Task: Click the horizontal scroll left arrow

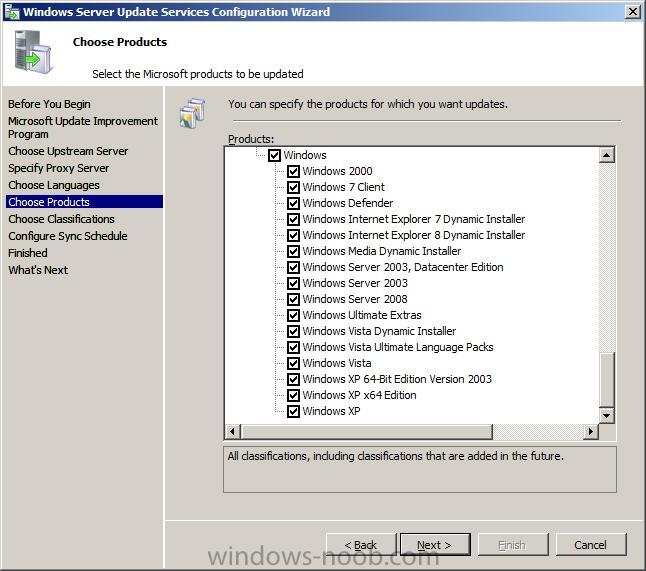Action: pyautogui.click(x=232, y=431)
